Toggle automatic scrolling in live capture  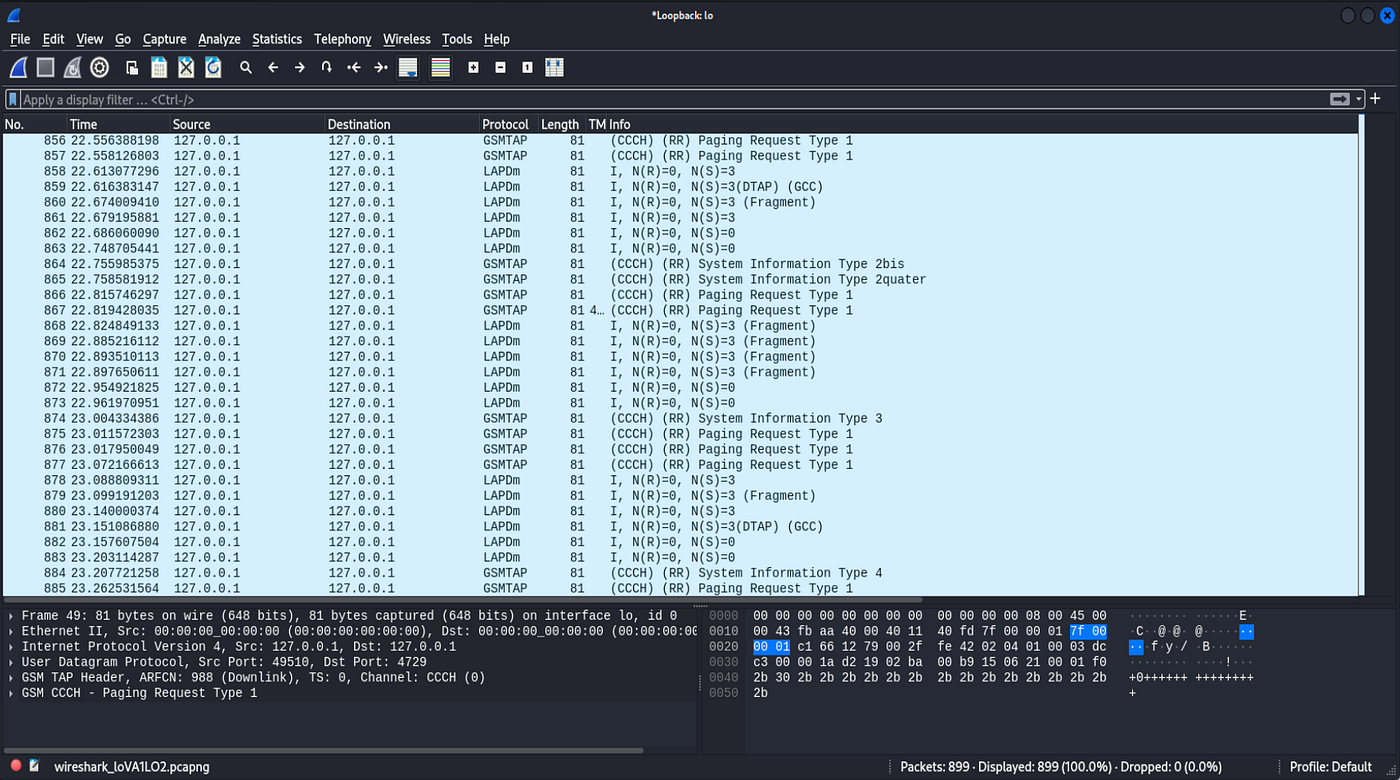click(407, 67)
